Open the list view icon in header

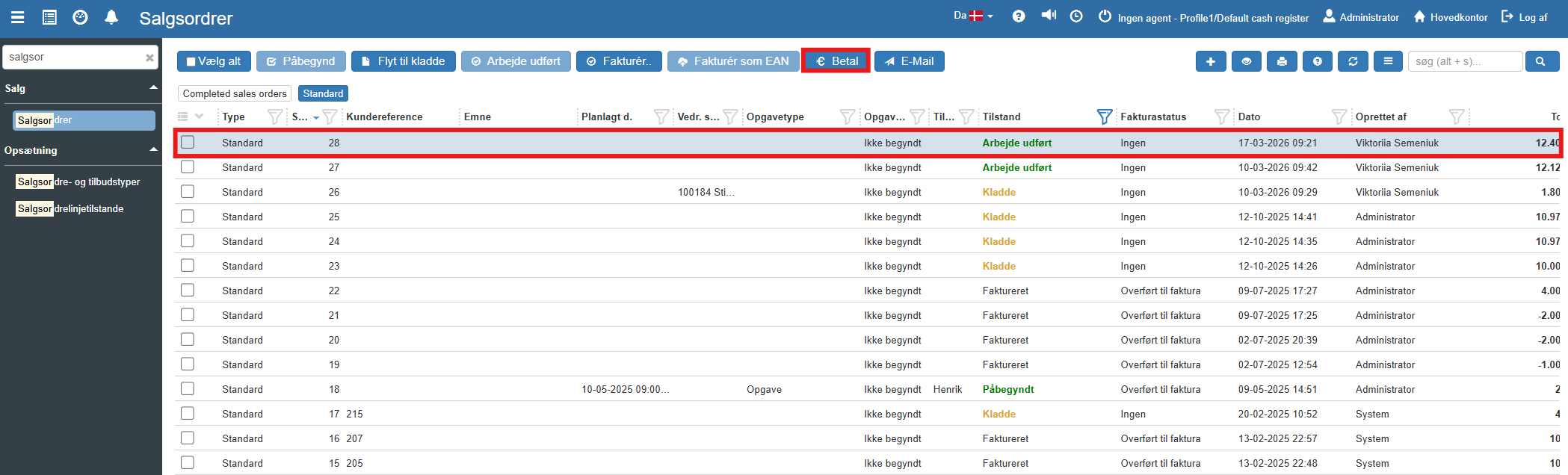49,17
